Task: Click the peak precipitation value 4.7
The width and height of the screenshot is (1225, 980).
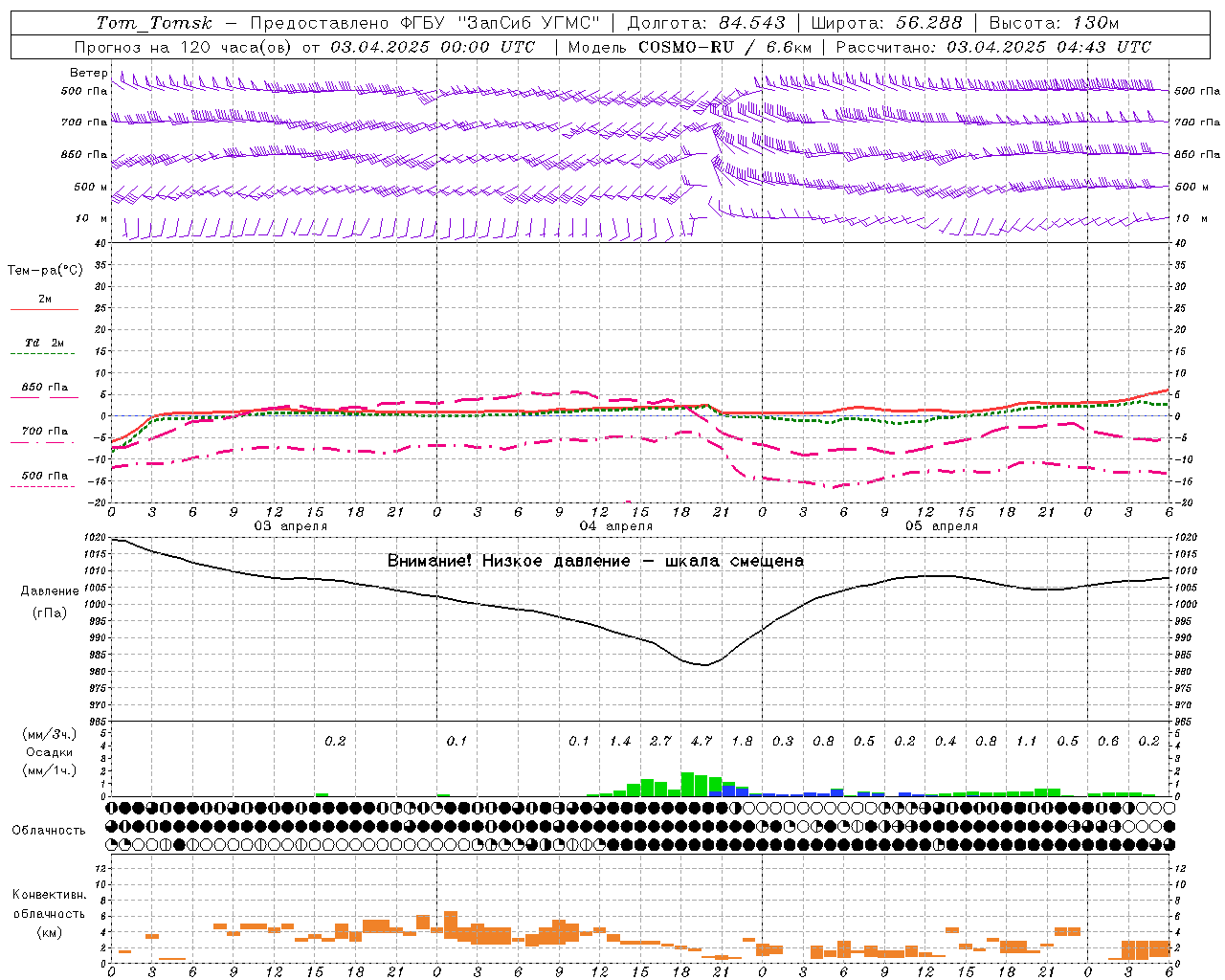Action: coord(701,741)
